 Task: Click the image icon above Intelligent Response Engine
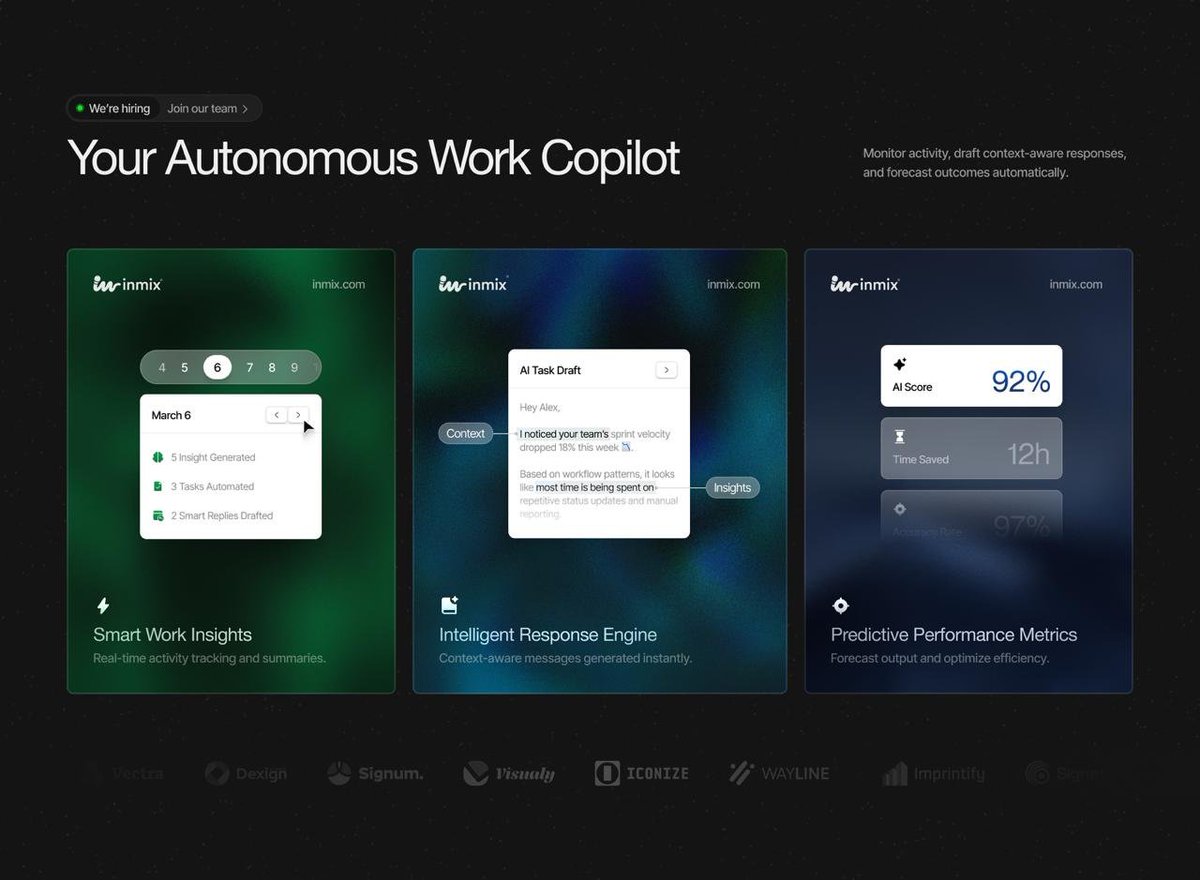tap(449, 605)
